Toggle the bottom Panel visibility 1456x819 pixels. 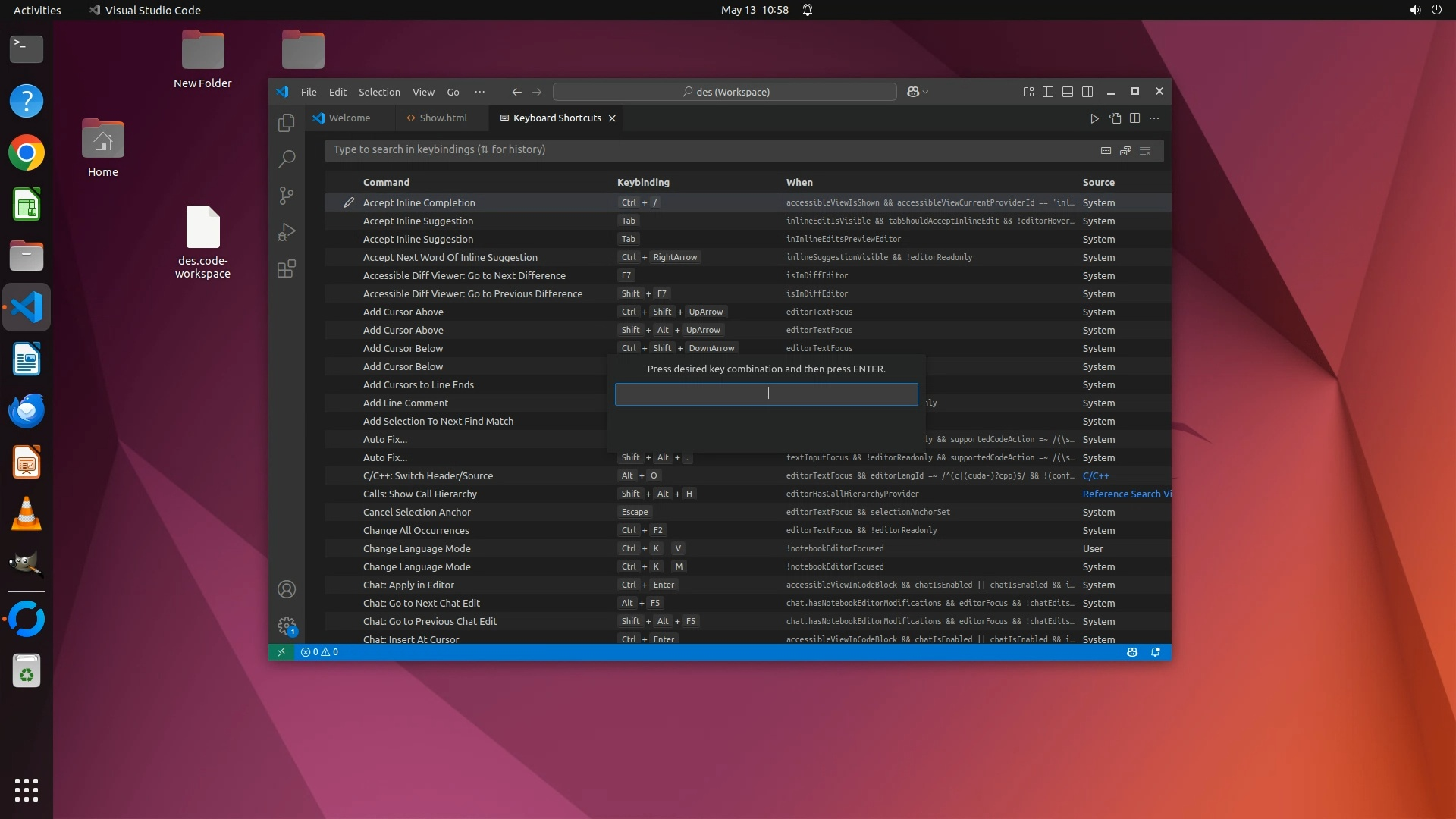[1068, 92]
